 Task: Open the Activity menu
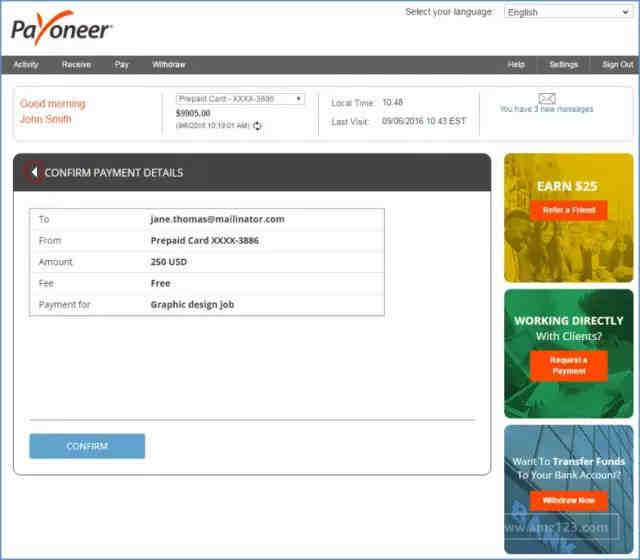[x=26, y=64]
